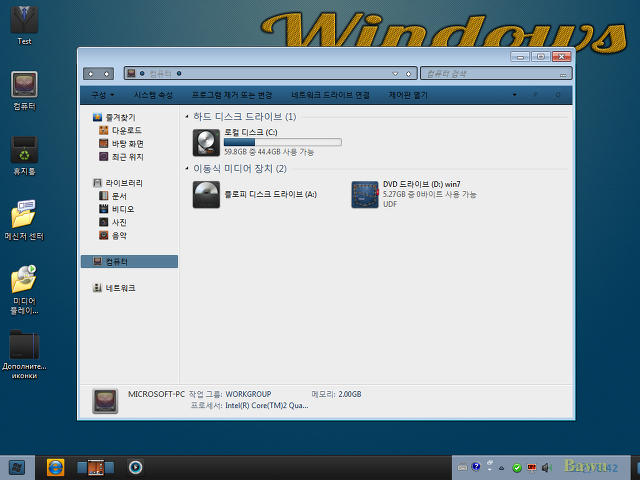Select the 휴지통 recycle bin icon
The width and height of the screenshot is (640, 480).
pyautogui.click(x=24, y=156)
